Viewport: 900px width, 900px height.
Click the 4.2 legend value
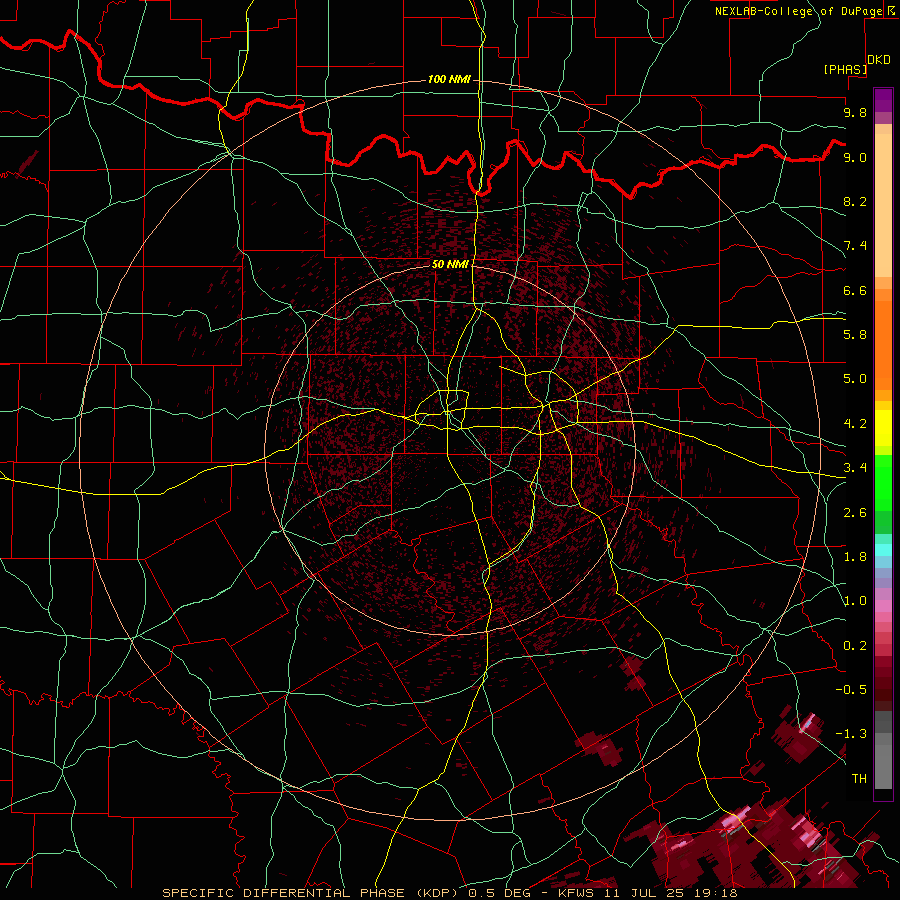tap(855, 424)
